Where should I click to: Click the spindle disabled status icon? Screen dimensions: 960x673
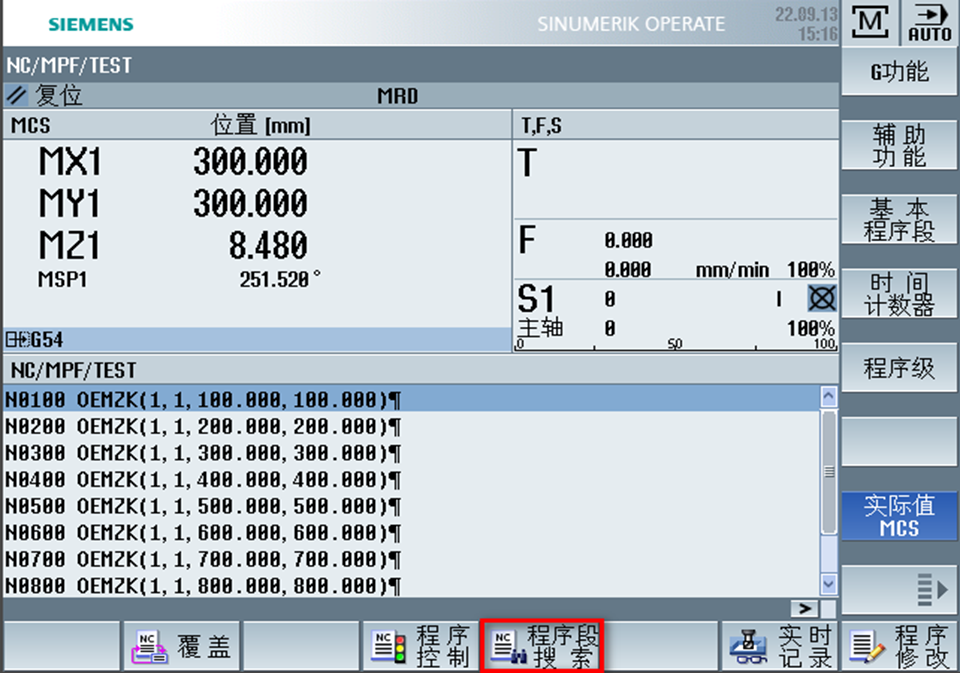(x=822, y=299)
